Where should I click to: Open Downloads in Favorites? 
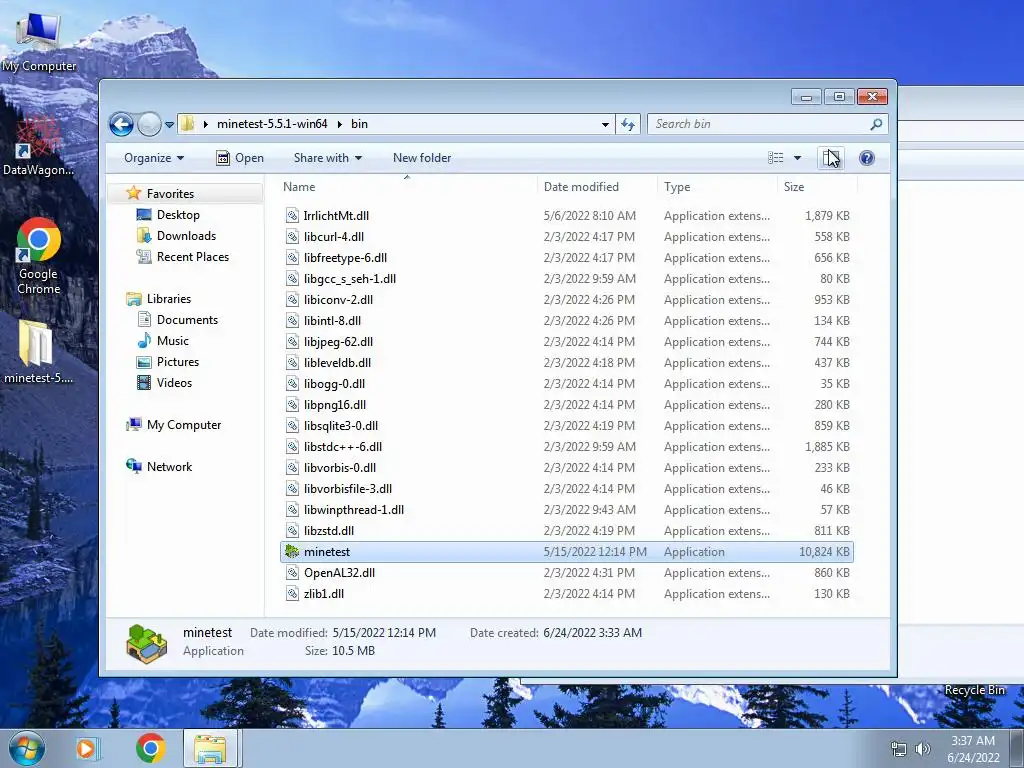186,236
